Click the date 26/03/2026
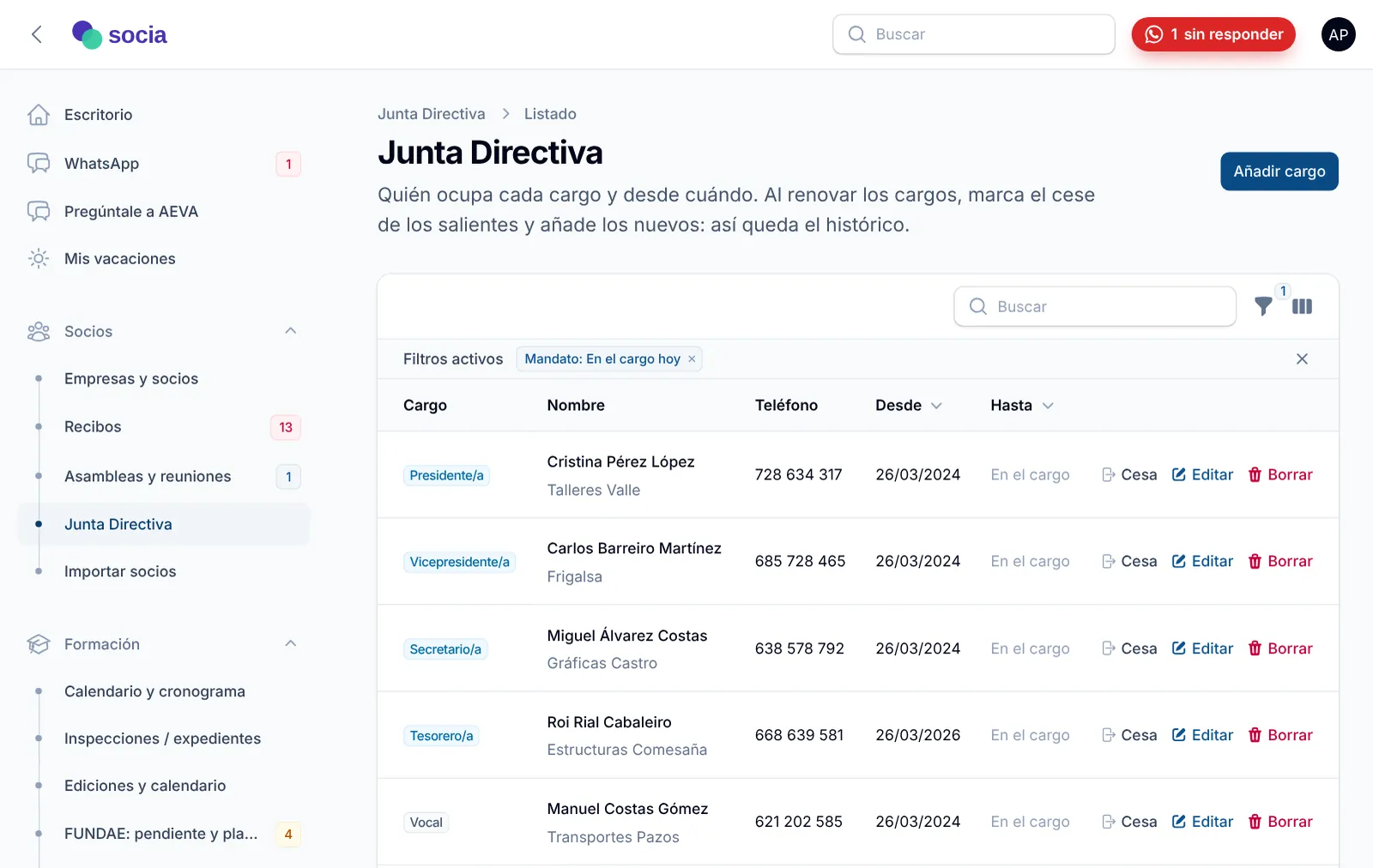 tap(917, 735)
